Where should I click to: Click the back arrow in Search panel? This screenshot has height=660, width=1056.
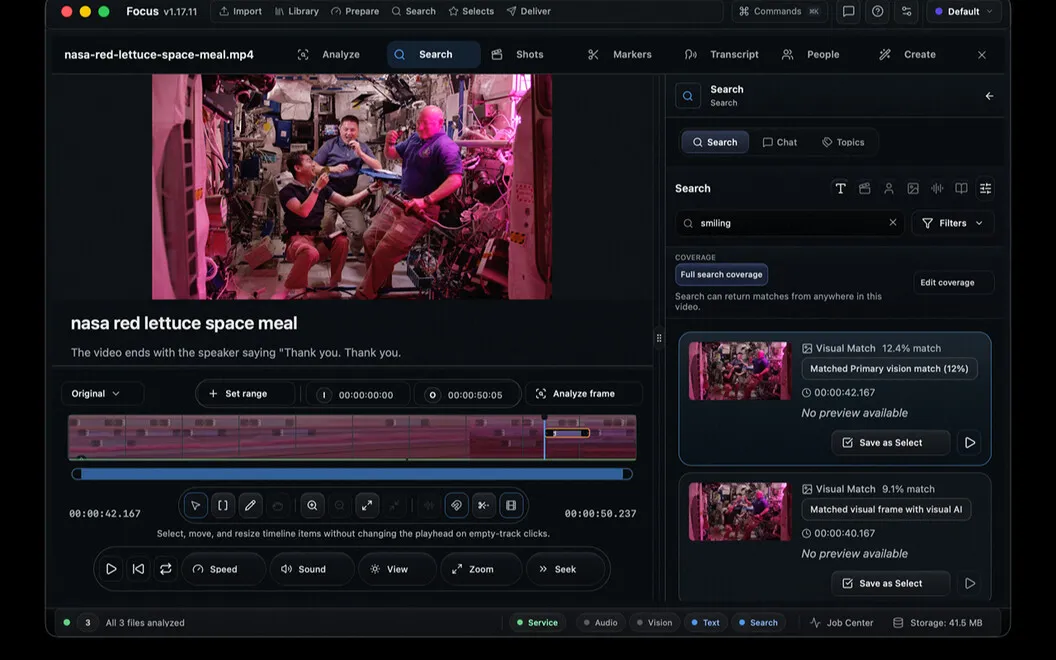click(x=989, y=96)
